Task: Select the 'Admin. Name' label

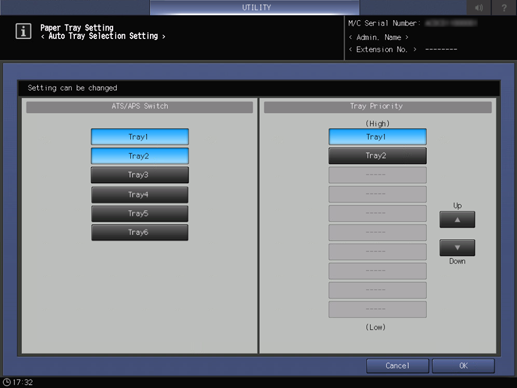Action: point(379,37)
